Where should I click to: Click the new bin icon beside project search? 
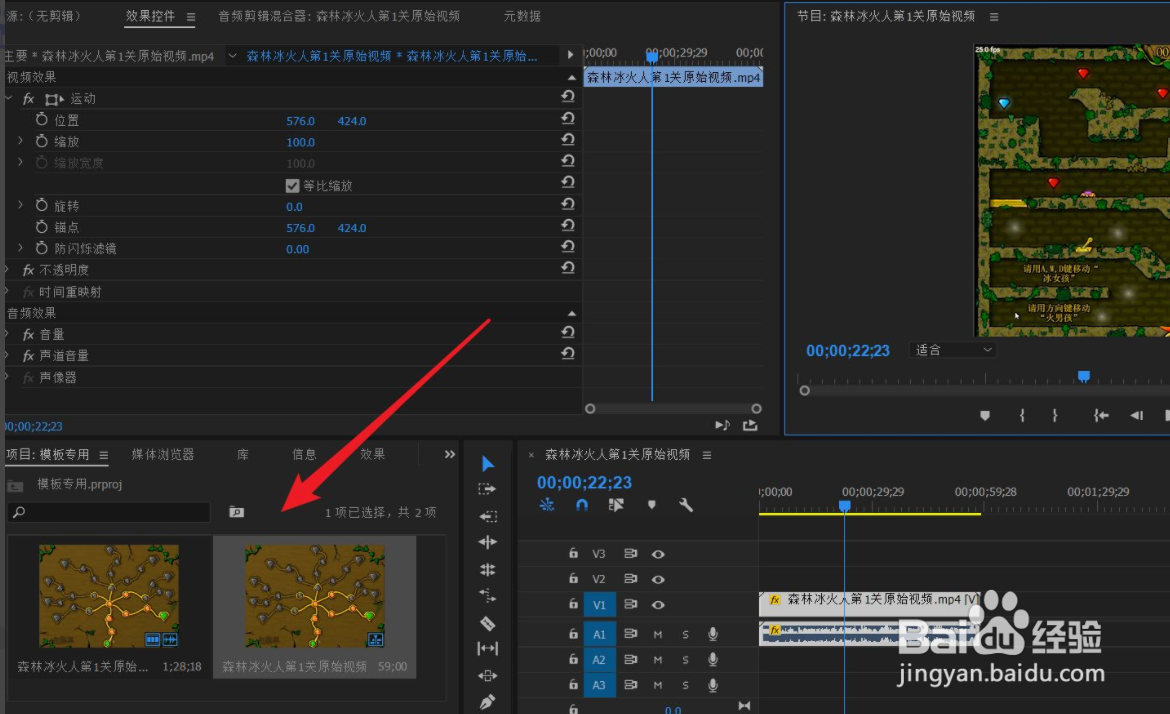[x=237, y=512]
